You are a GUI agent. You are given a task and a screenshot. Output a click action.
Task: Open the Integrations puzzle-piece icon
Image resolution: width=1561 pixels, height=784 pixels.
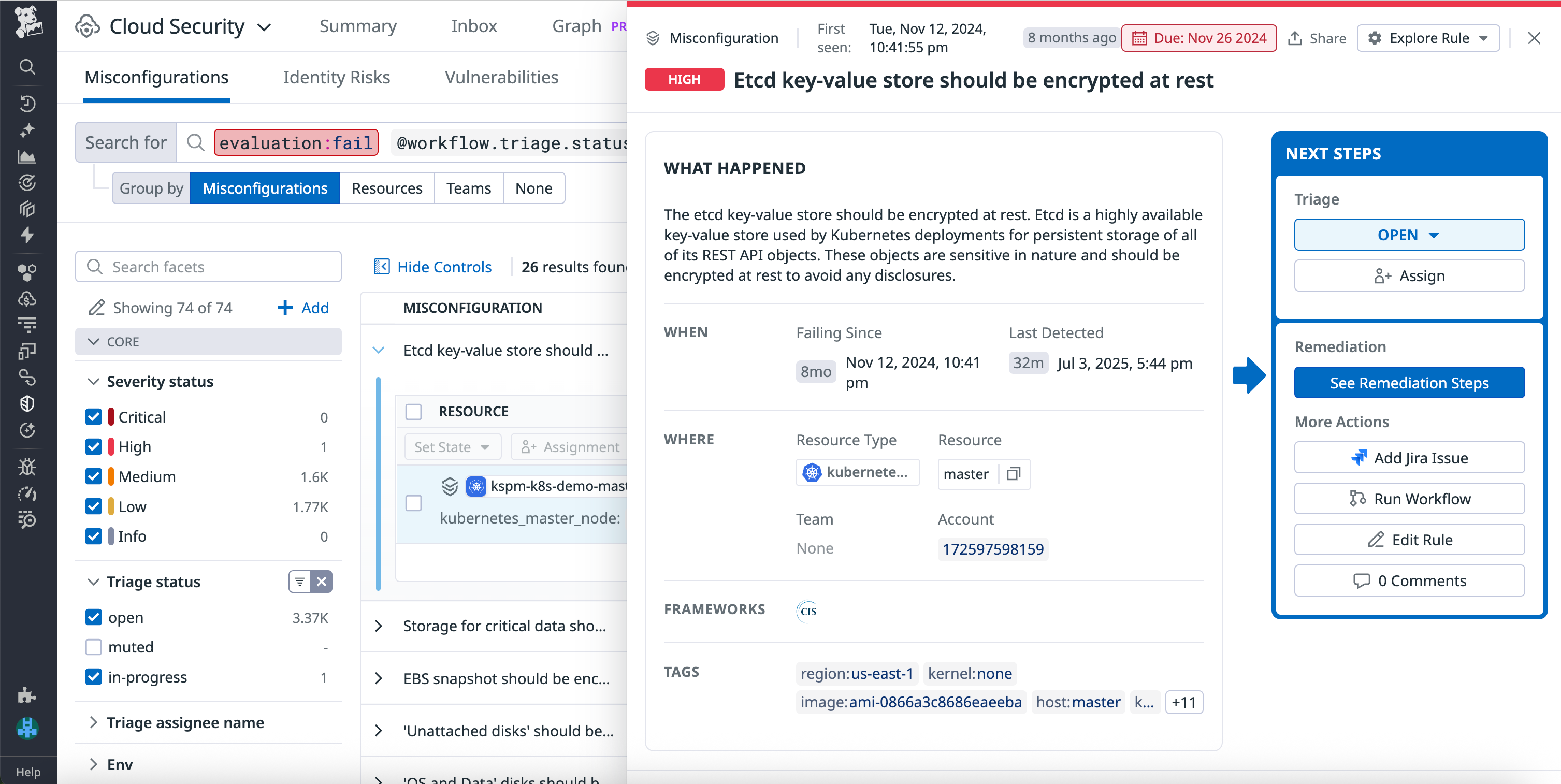point(27,694)
